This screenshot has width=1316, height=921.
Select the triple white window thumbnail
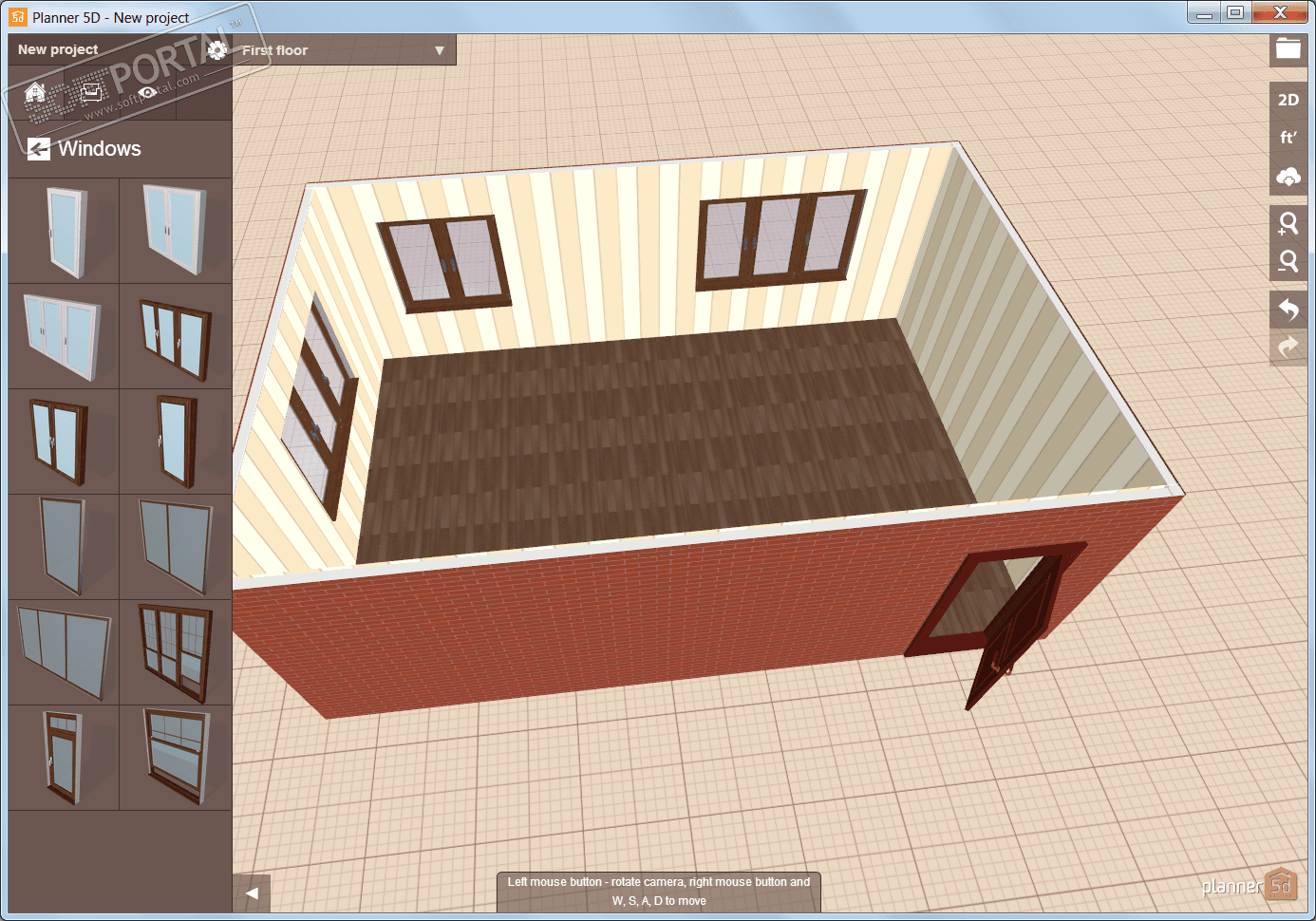click(64, 336)
